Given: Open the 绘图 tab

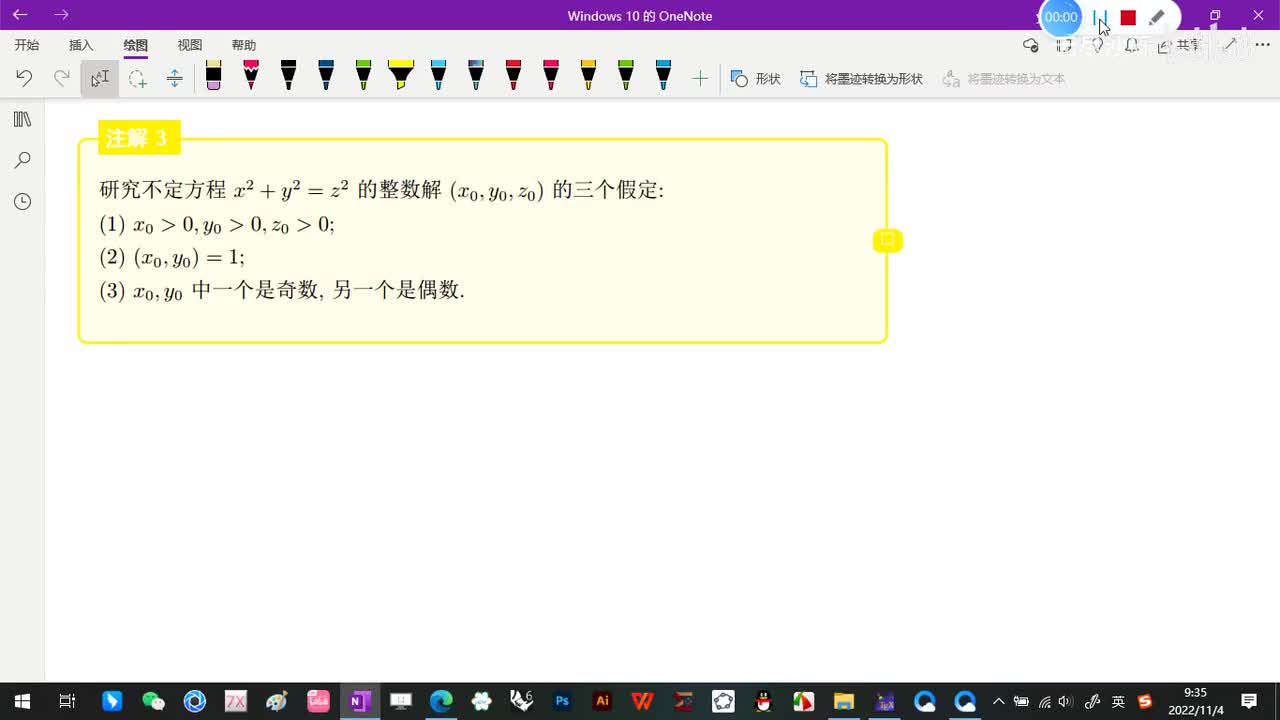Looking at the screenshot, I should click(x=135, y=45).
